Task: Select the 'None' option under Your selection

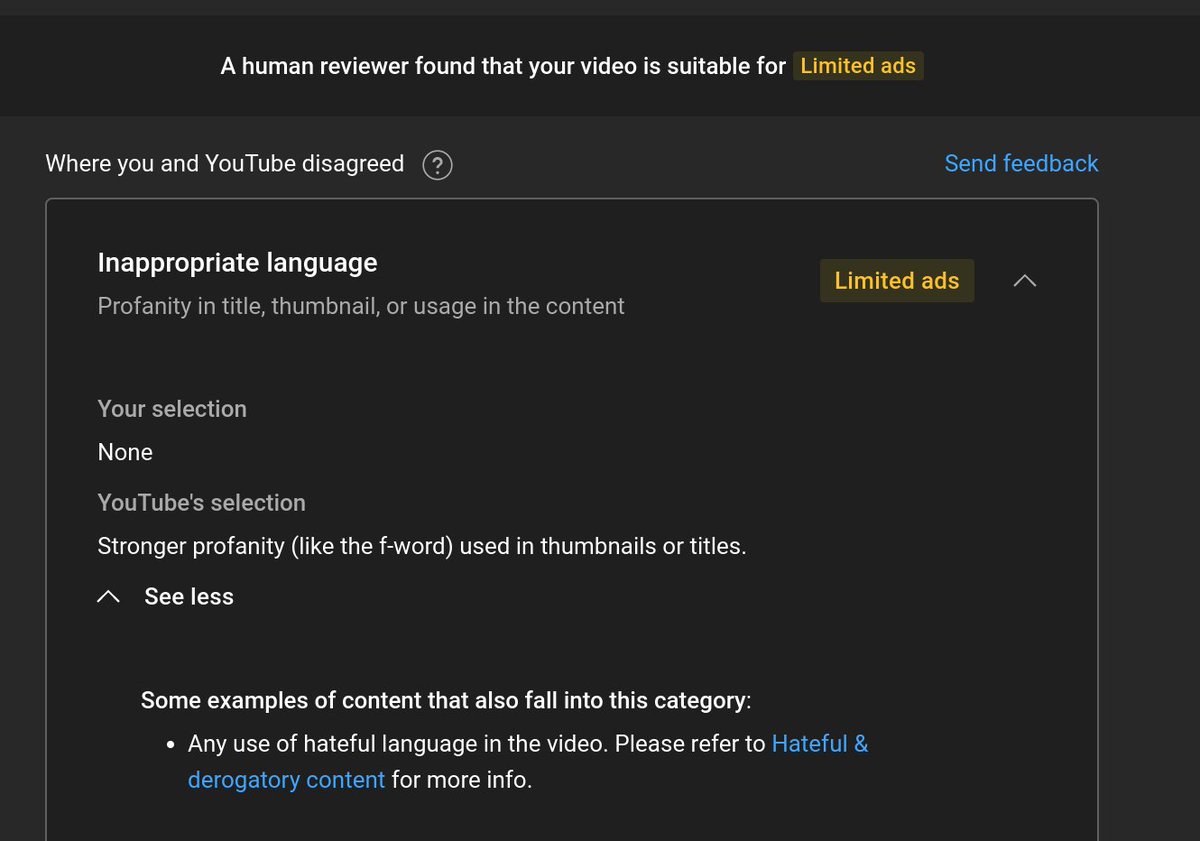Action: [x=125, y=452]
